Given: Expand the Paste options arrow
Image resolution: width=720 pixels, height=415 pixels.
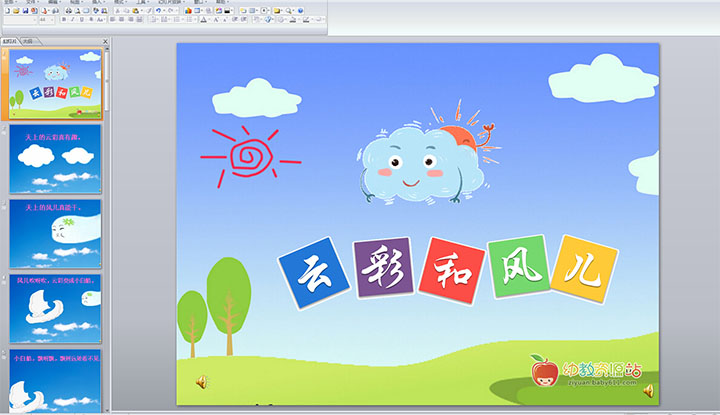Looking at the screenshot, I should 142,11.
